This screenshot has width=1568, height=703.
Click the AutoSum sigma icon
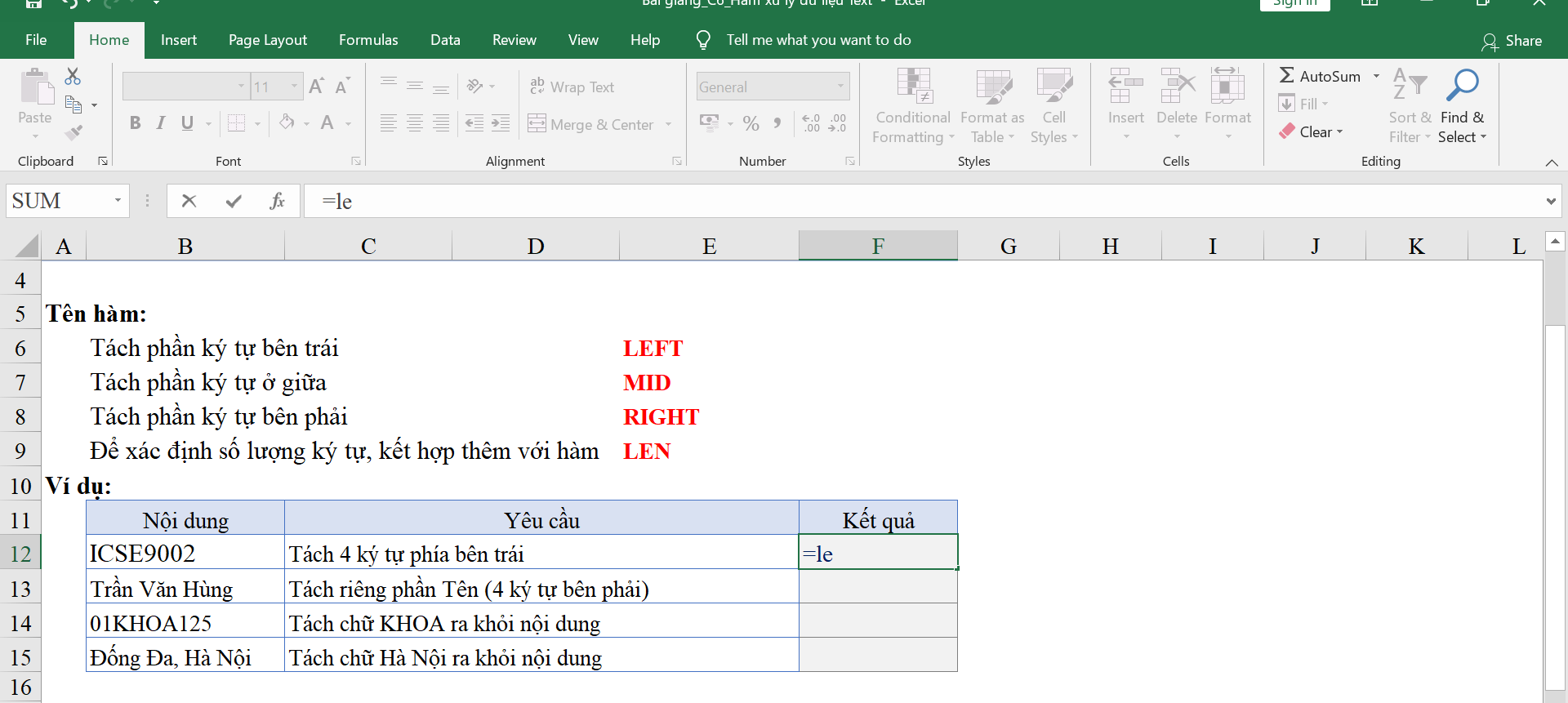pos(1287,76)
